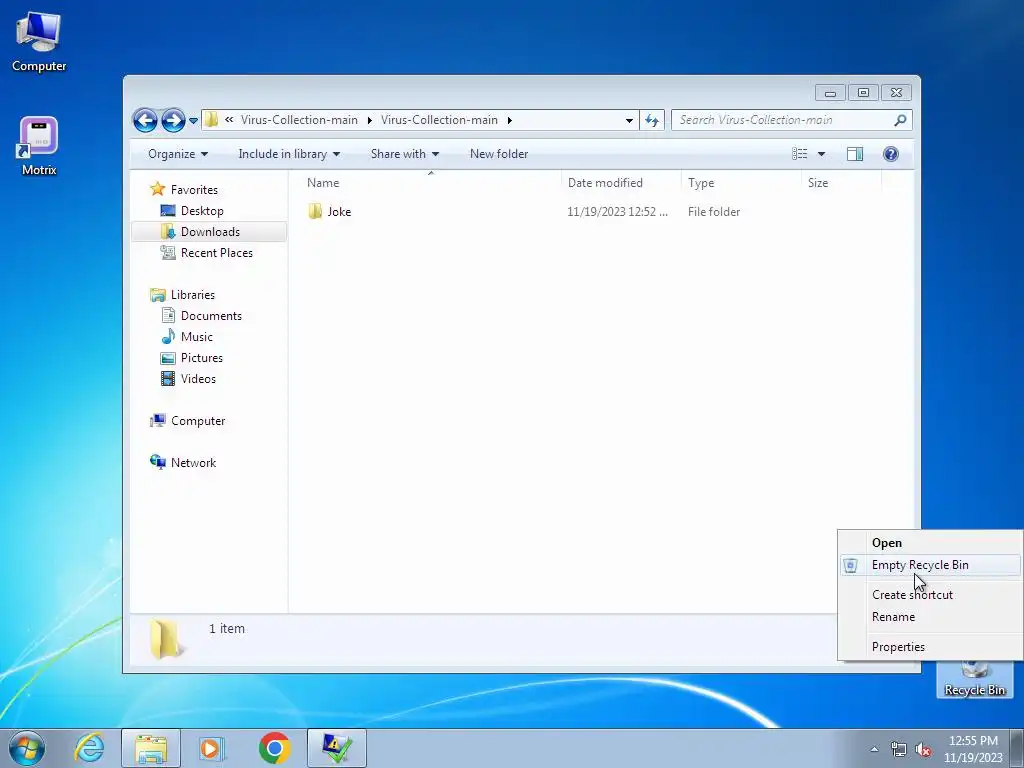
Task: Expand the address bar history dropdown
Action: 629,120
